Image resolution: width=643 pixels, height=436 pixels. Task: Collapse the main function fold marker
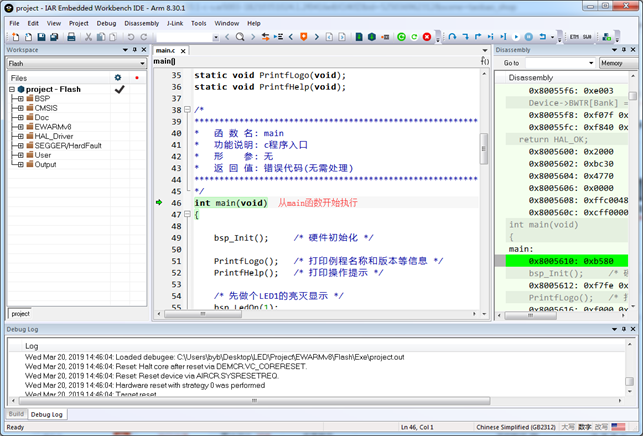[x=186, y=215]
